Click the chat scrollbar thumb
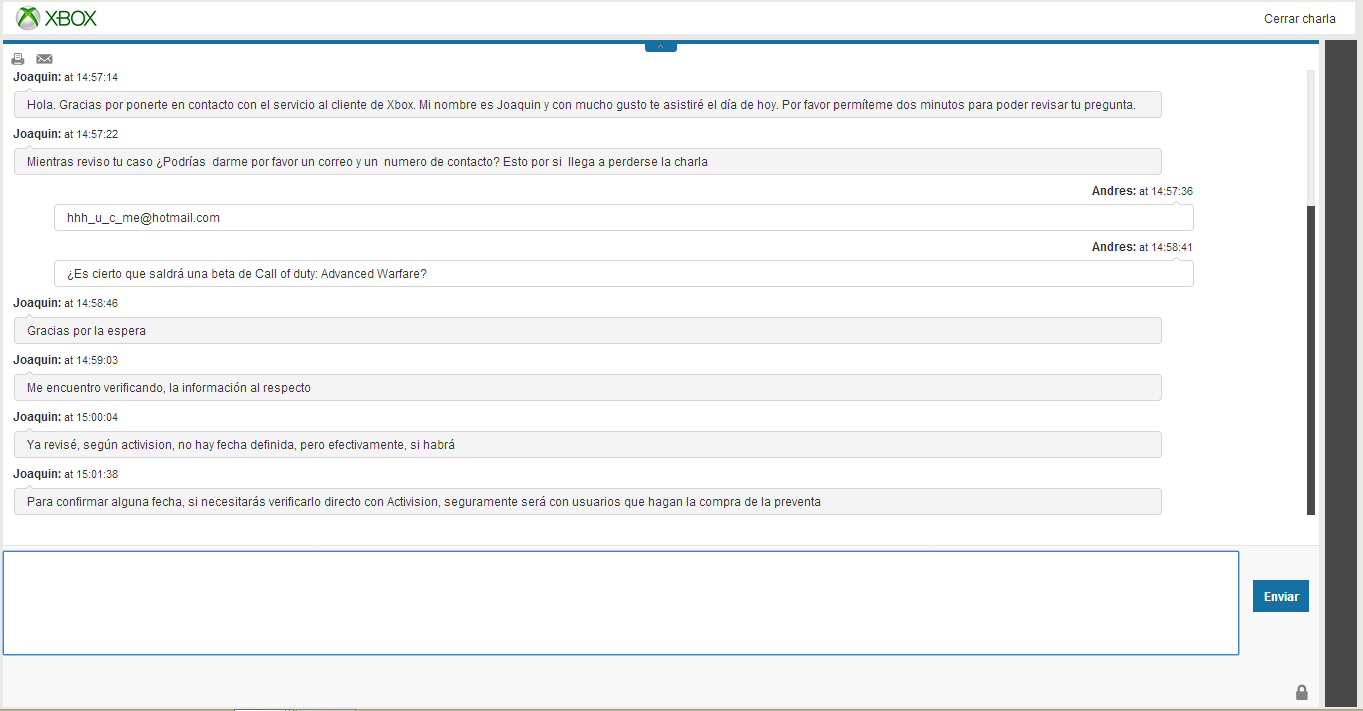1363x711 pixels. (1312, 360)
